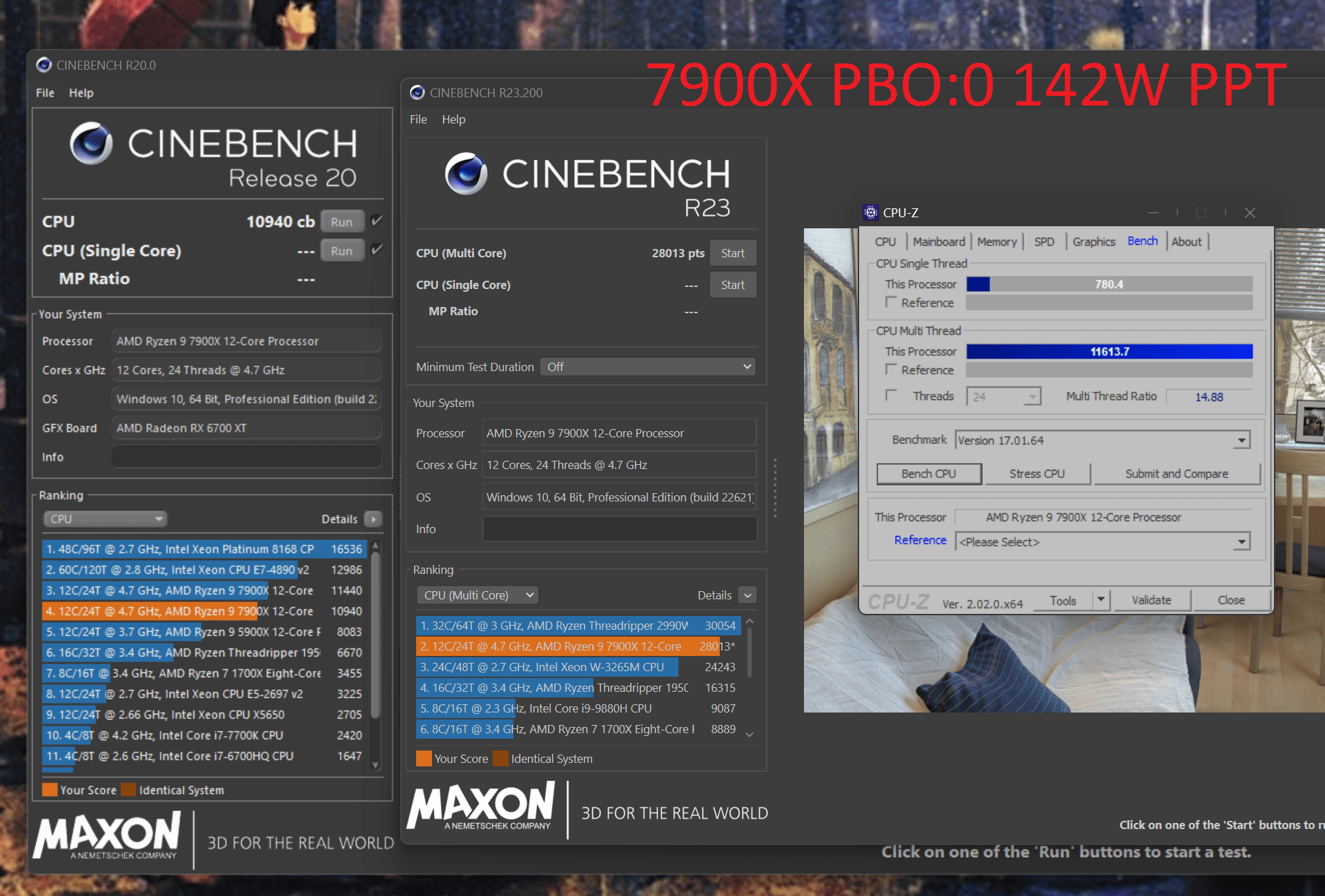Click the Info input field in Cinebench R23
Screen dimensions: 1325x896
(x=619, y=529)
